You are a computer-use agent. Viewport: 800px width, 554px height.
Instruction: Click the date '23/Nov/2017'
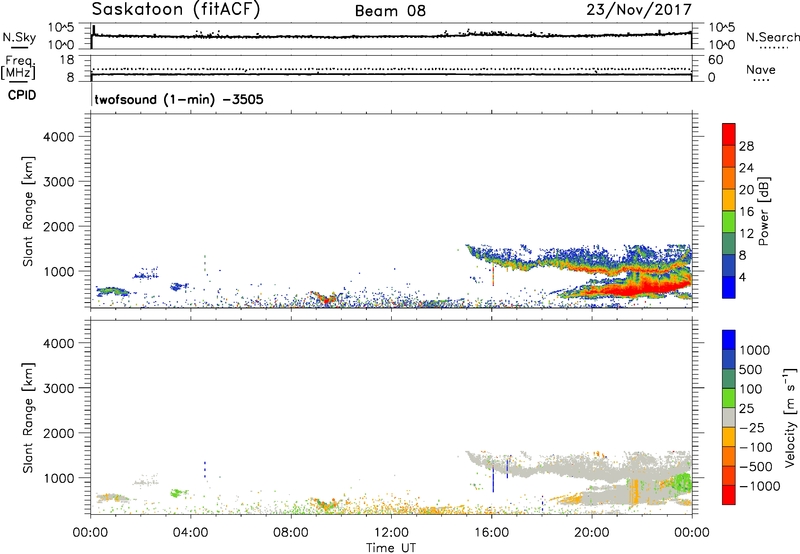click(639, 9)
